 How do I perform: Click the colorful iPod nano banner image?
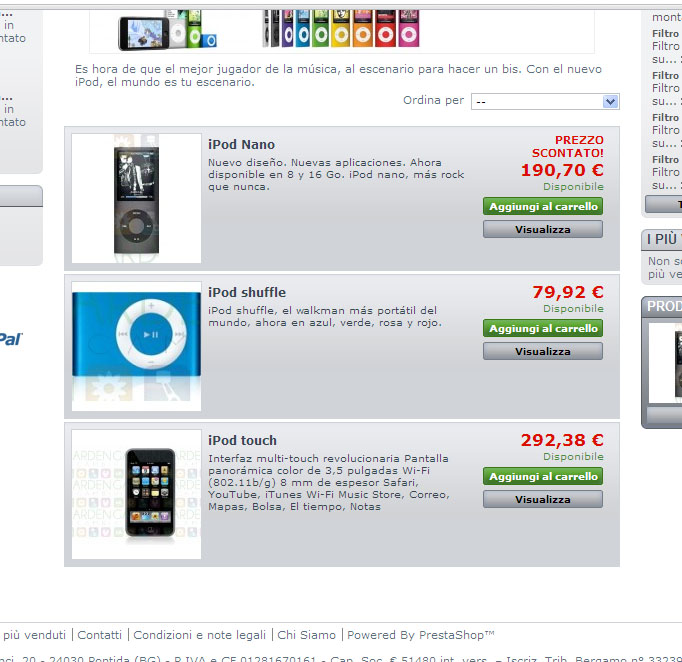341,28
